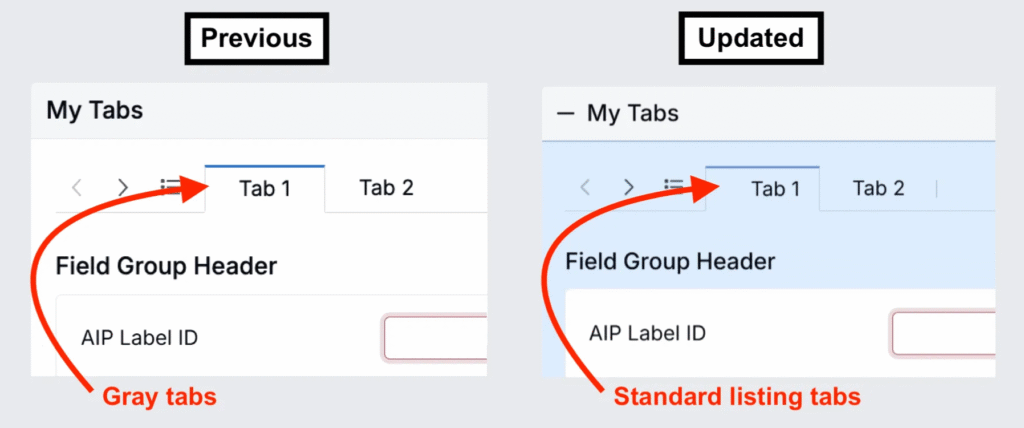Click the previous-tab arrow in the Updated panel
The image size is (1024, 428).
[586, 188]
